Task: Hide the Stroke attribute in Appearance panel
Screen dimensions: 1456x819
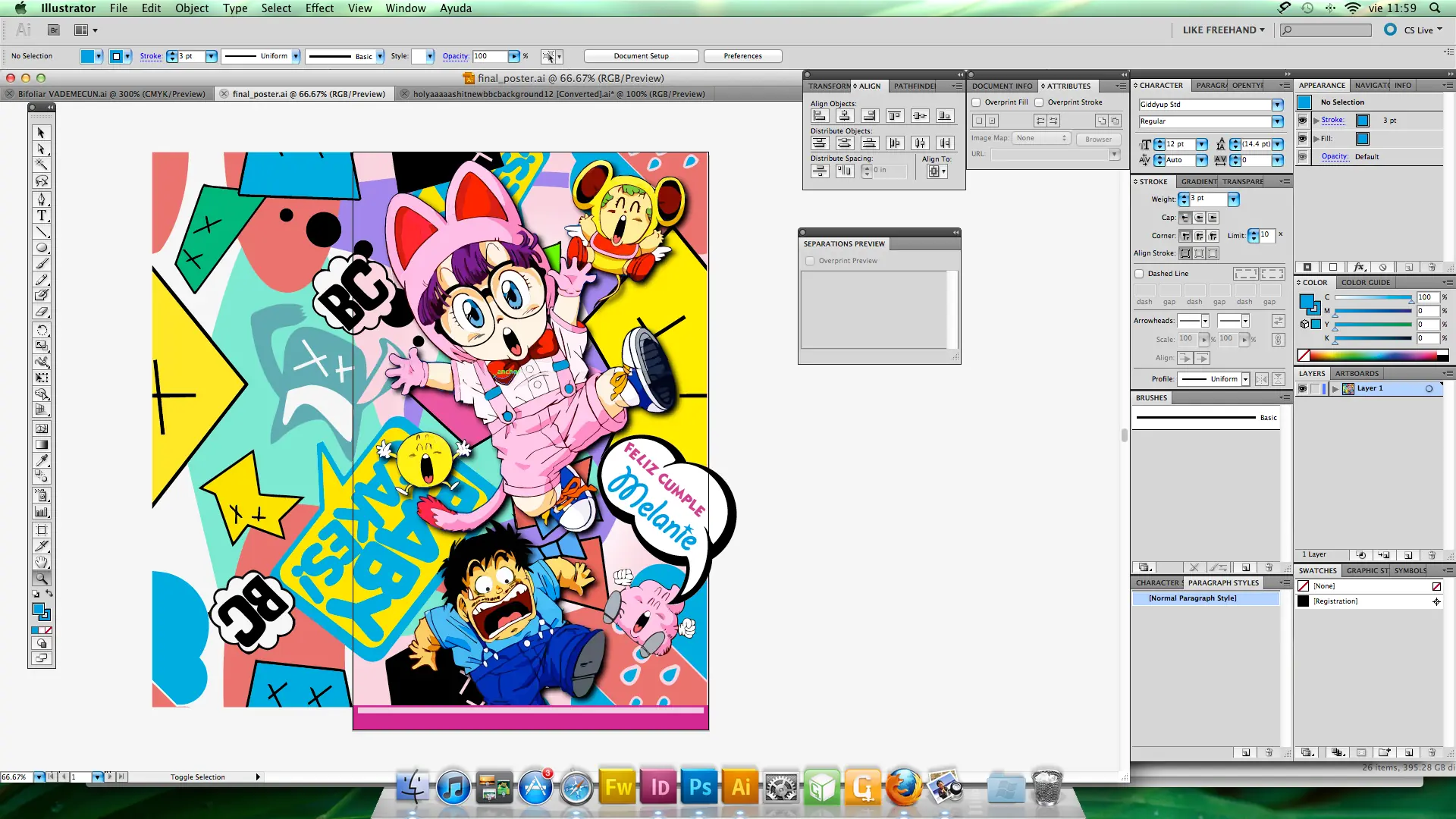Action: (1303, 120)
